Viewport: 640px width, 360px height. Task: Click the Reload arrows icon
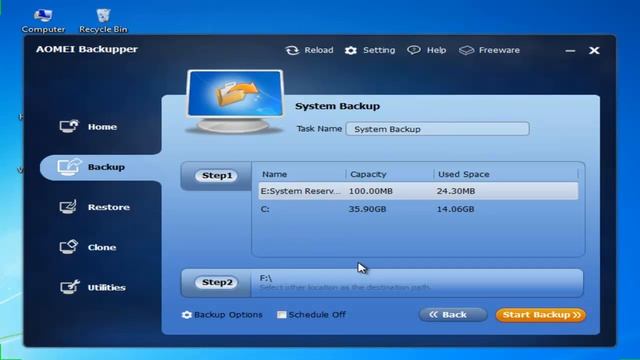[292, 50]
